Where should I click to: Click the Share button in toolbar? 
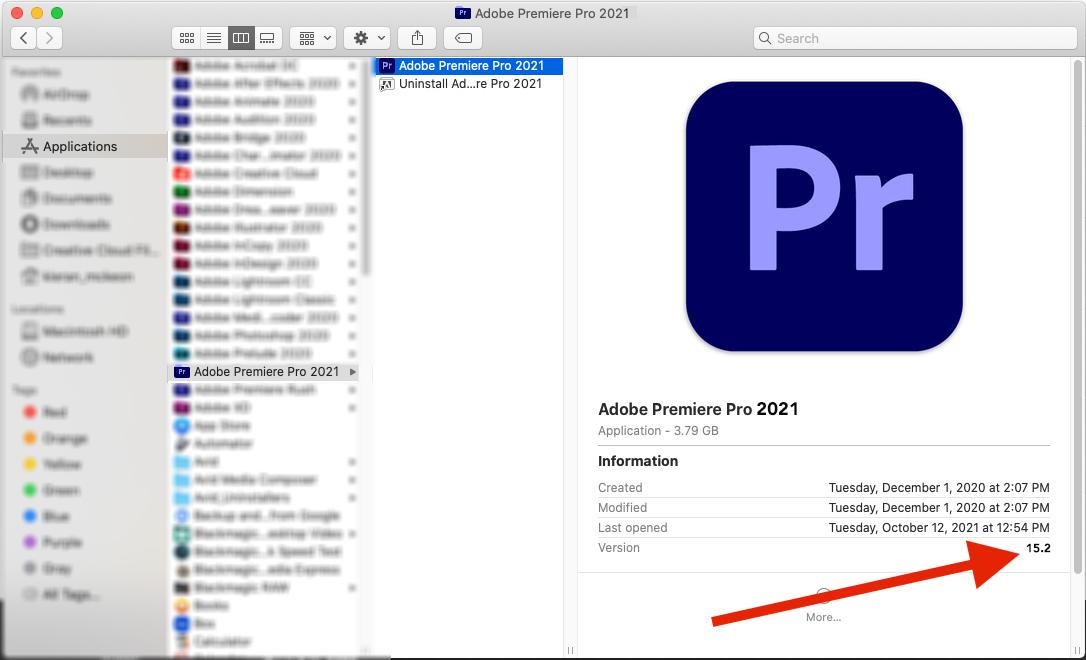417,38
